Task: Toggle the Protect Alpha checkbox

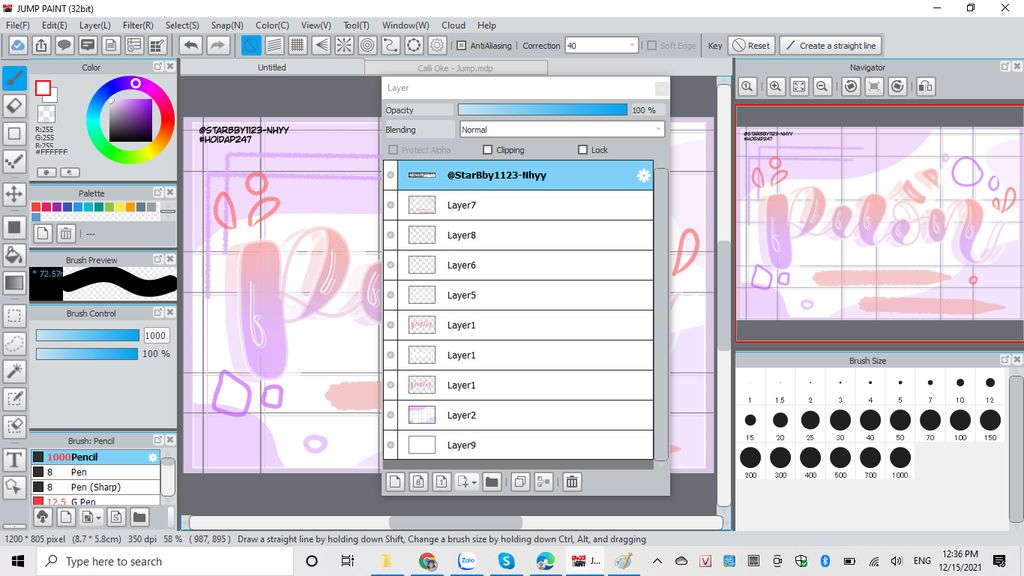Action: [393, 150]
